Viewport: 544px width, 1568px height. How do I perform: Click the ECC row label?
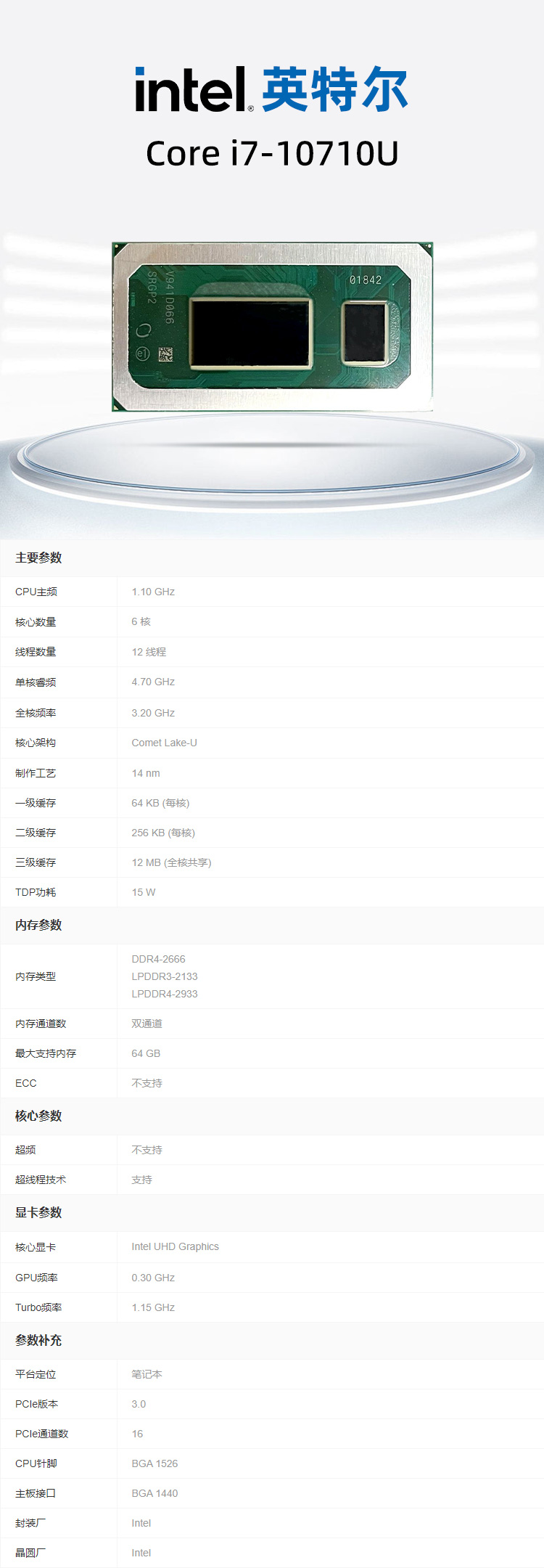[26, 1083]
